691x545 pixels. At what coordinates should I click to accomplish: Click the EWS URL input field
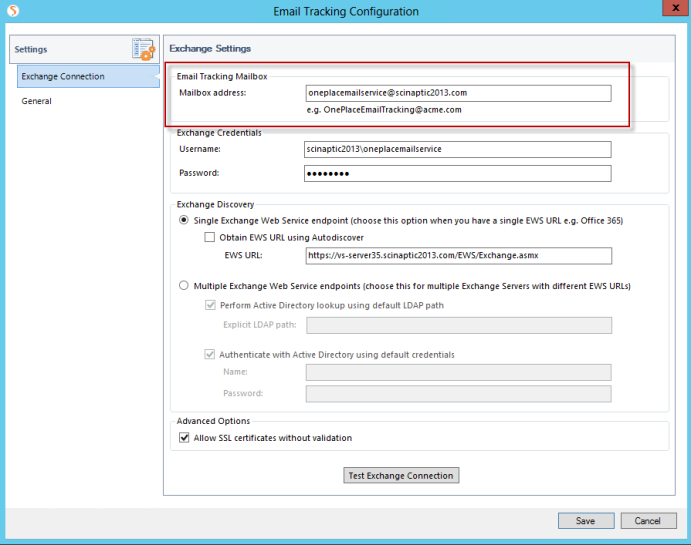[x=459, y=256]
